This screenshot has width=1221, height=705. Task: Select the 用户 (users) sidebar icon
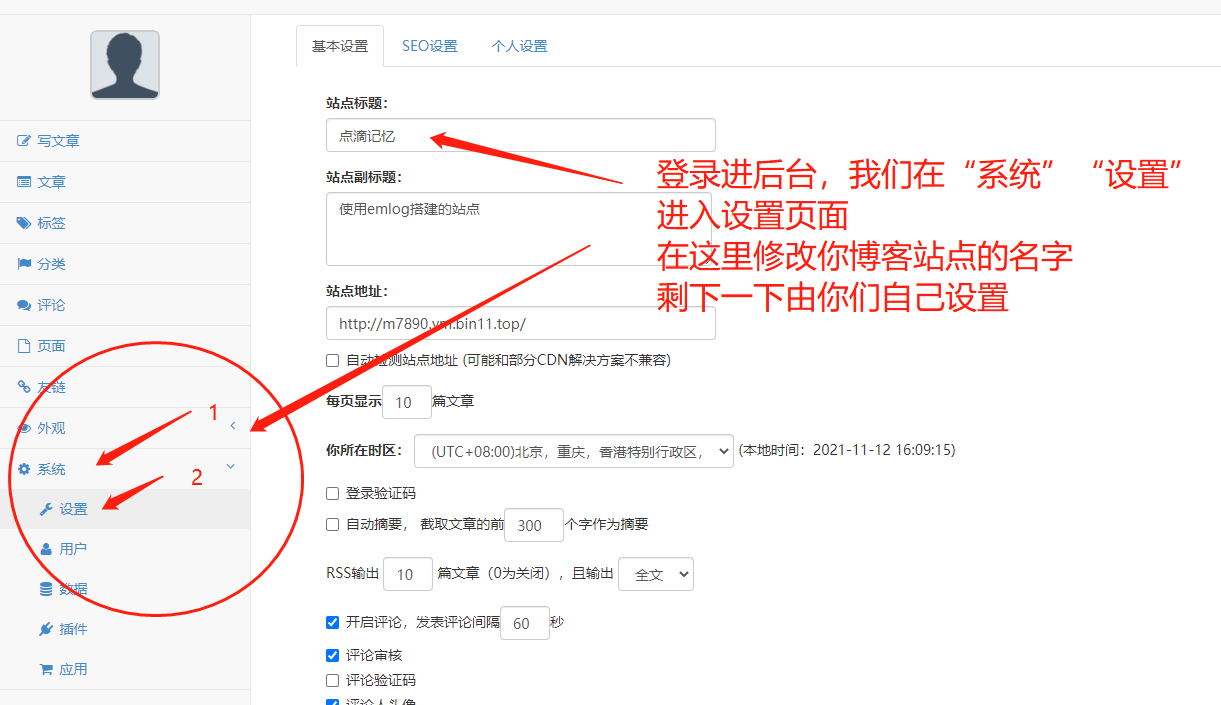46,548
